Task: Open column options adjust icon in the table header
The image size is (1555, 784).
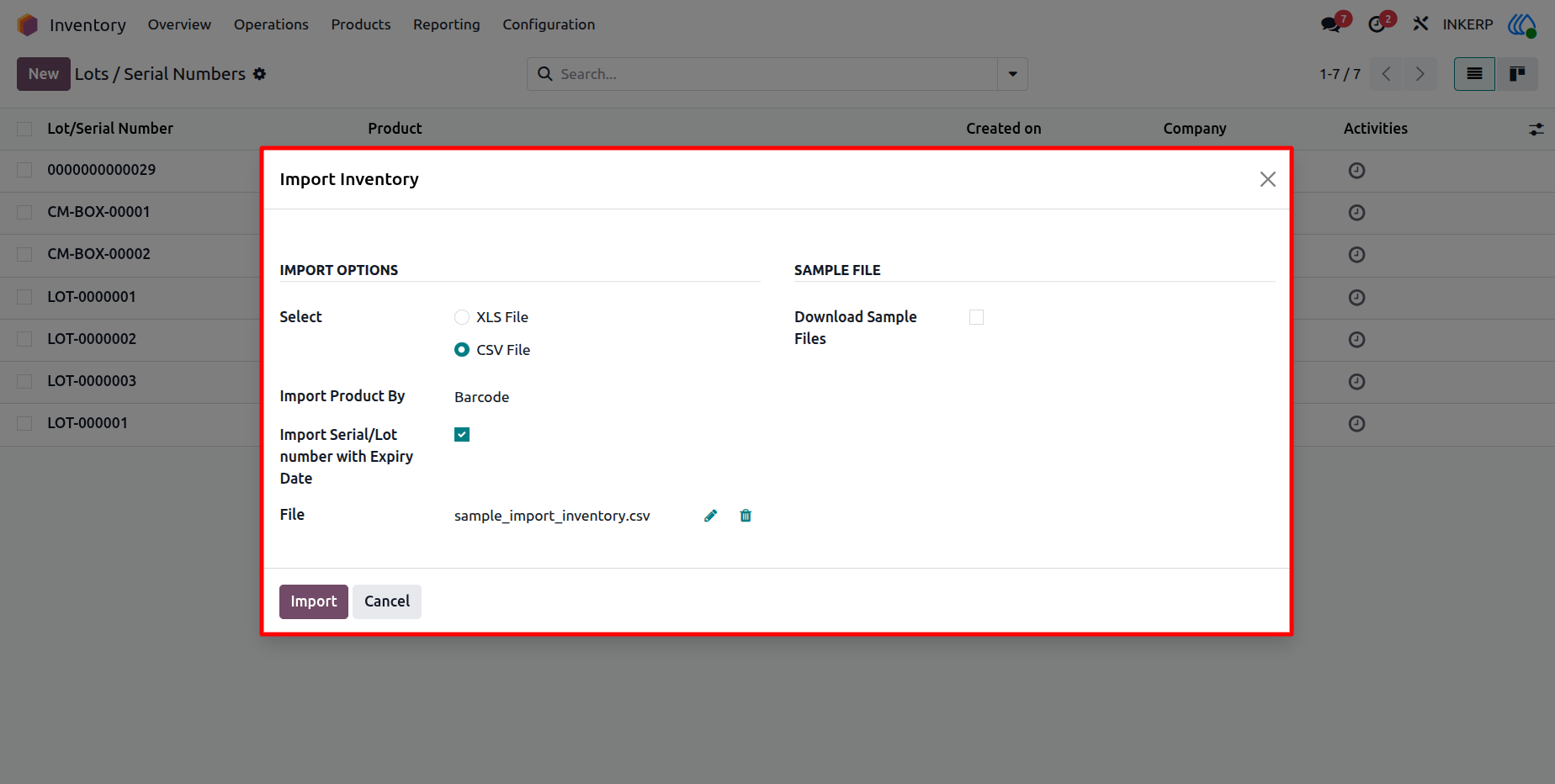Action: (x=1536, y=130)
